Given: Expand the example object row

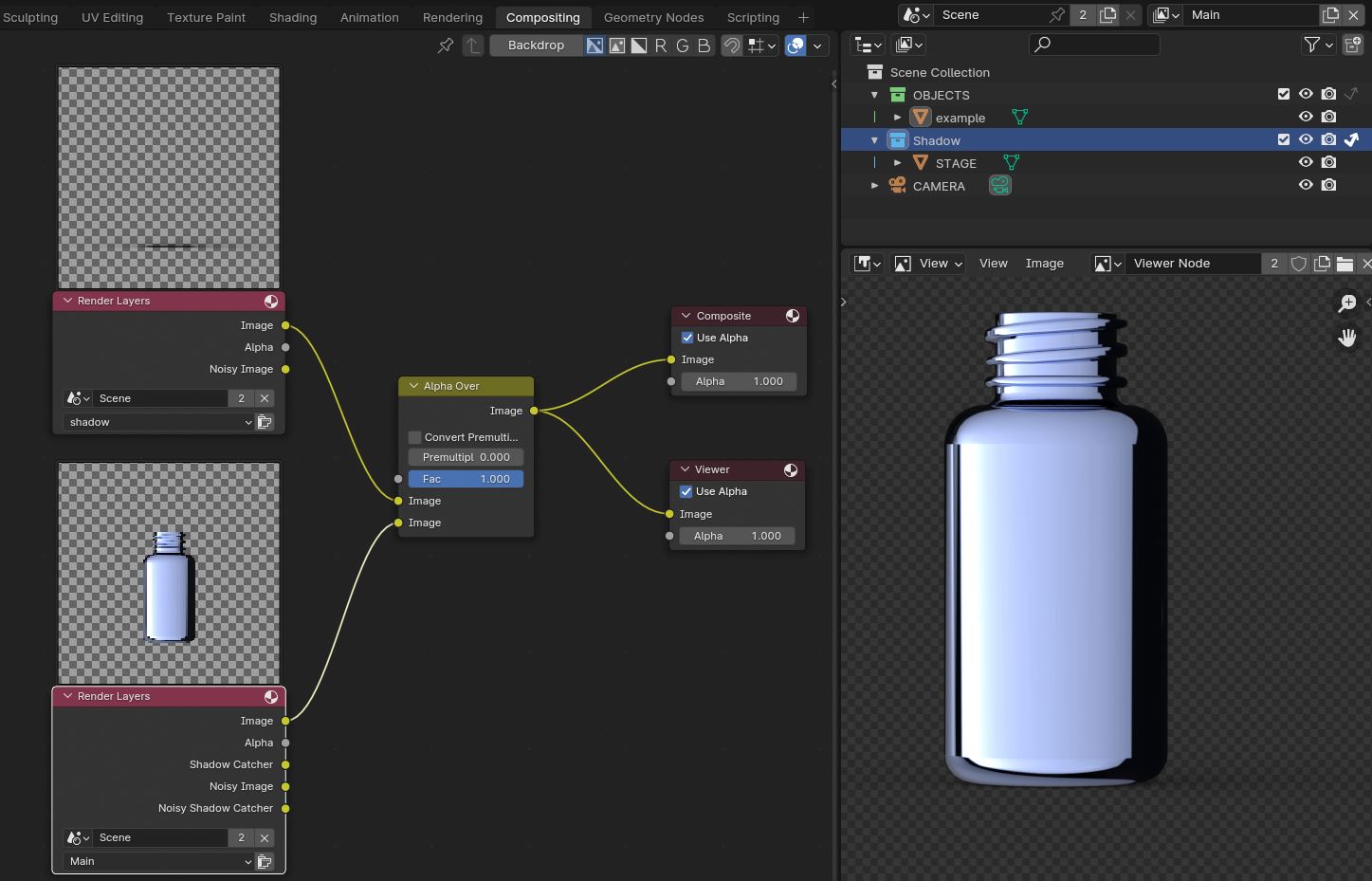Looking at the screenshot, I should coord(897,118).
